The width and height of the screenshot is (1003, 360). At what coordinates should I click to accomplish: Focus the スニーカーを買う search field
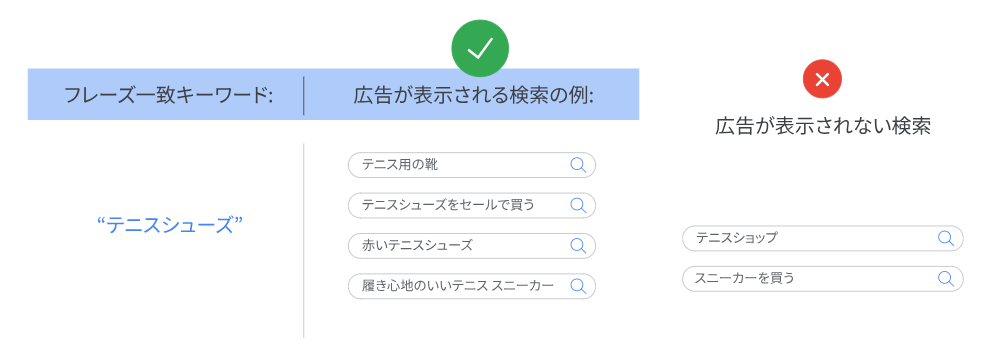click(x=823, y=278)
